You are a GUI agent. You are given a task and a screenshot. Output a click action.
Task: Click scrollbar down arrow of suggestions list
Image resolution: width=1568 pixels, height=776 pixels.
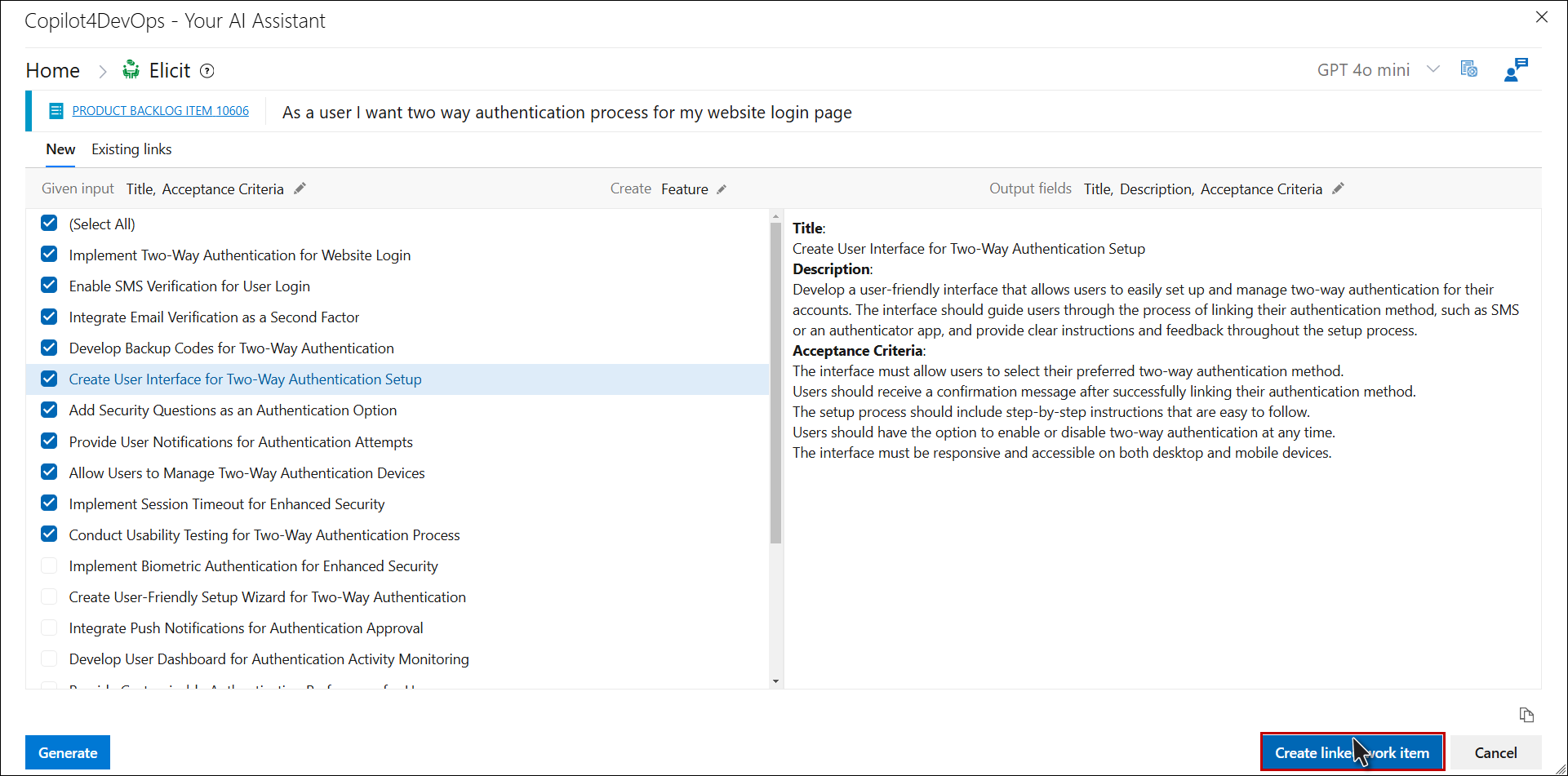click(775, 681)
